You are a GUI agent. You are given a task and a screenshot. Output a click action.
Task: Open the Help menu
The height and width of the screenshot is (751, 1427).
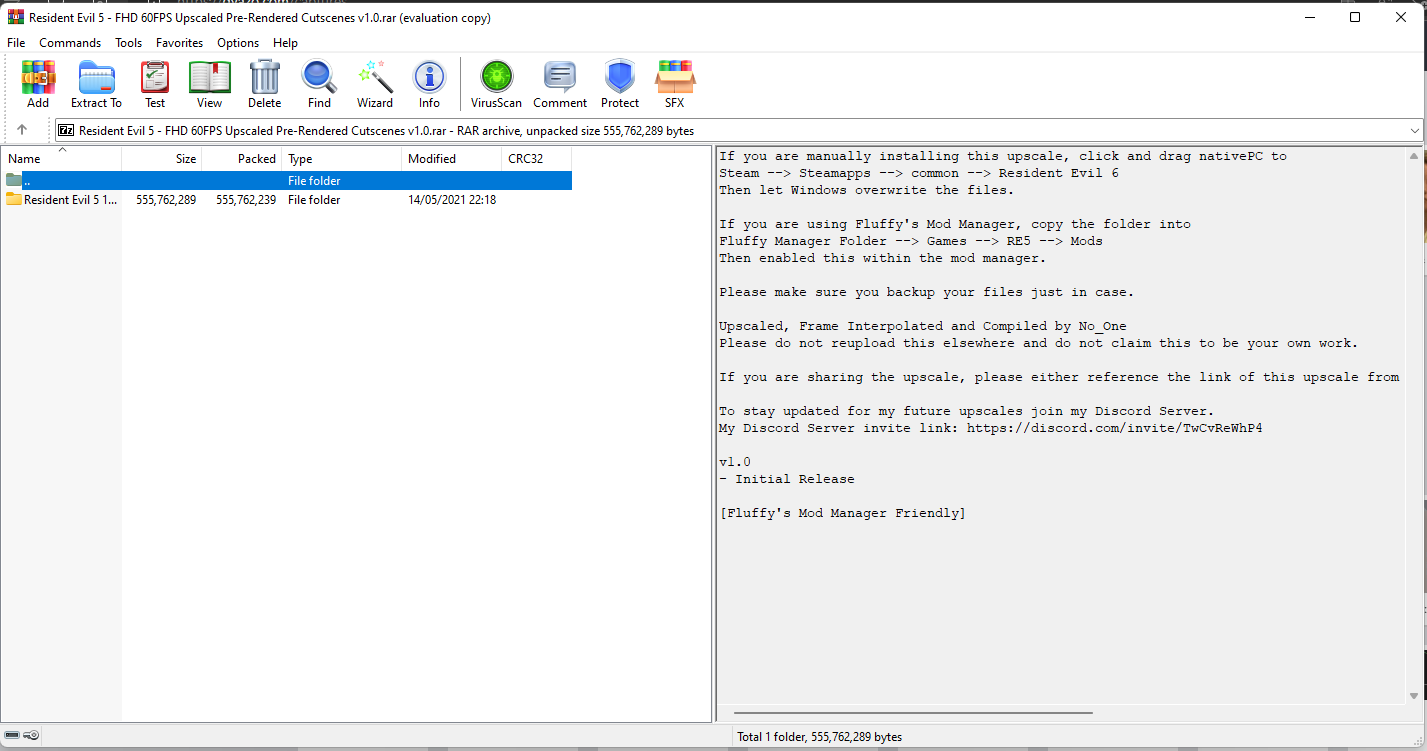tap(285, 43)
